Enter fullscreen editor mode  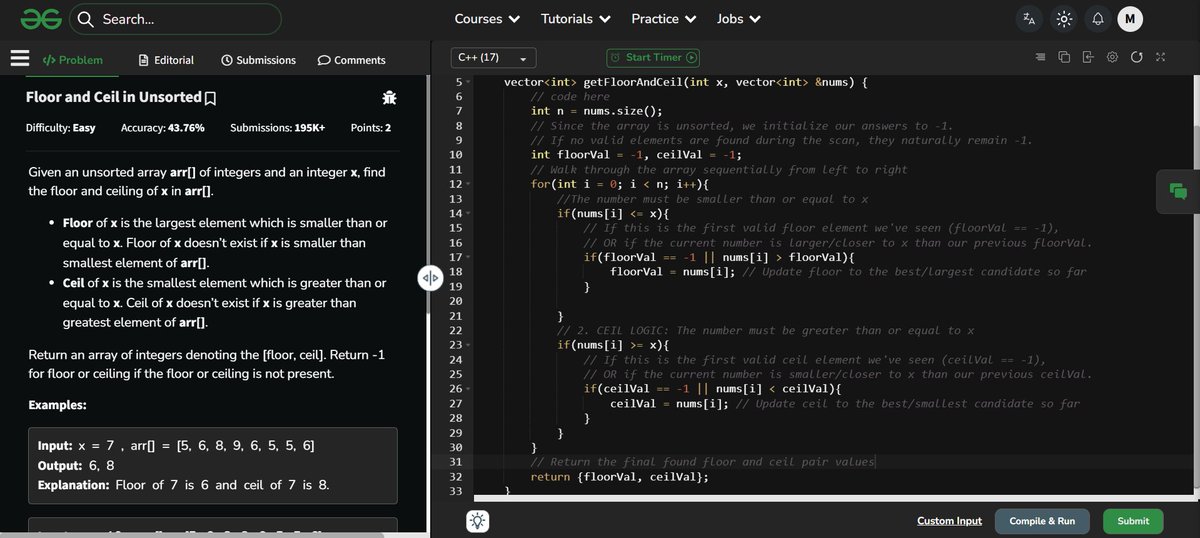click(1160, 57)
